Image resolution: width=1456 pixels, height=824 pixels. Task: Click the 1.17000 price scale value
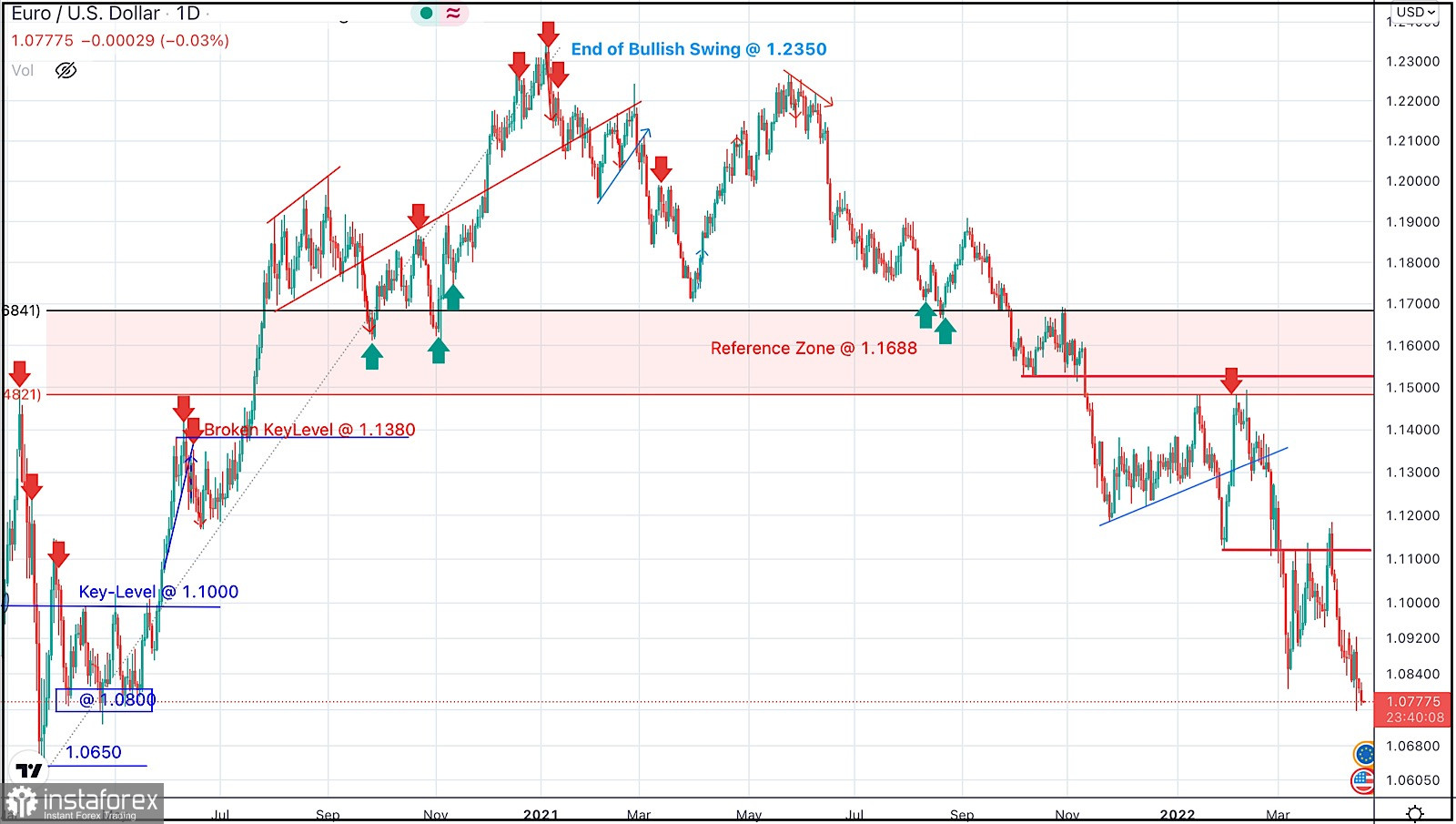[1412, 304]
